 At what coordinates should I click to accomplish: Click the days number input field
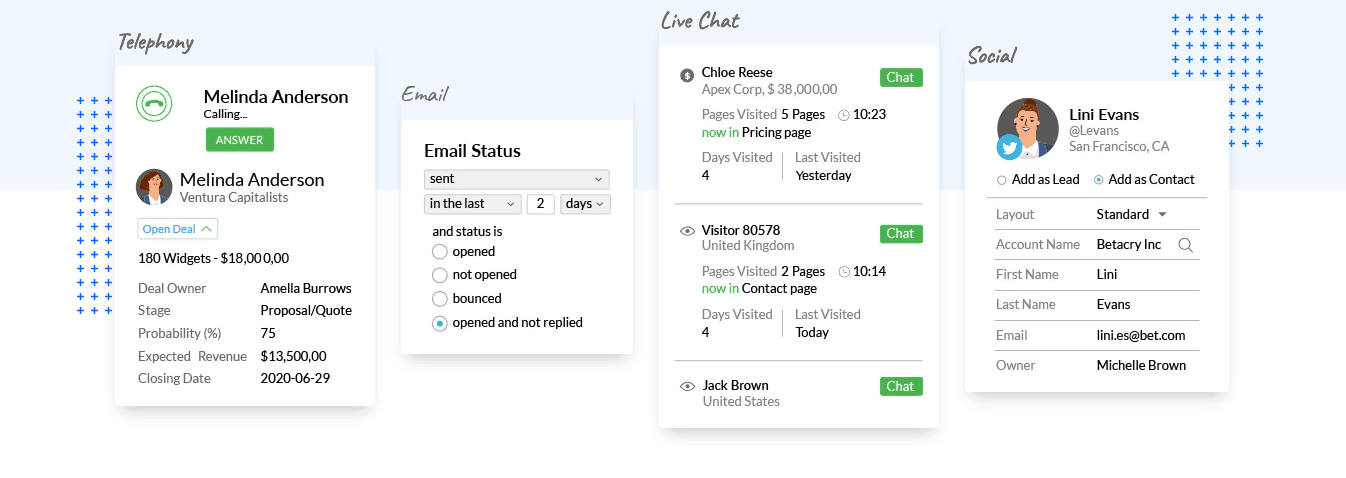point(540,204)
